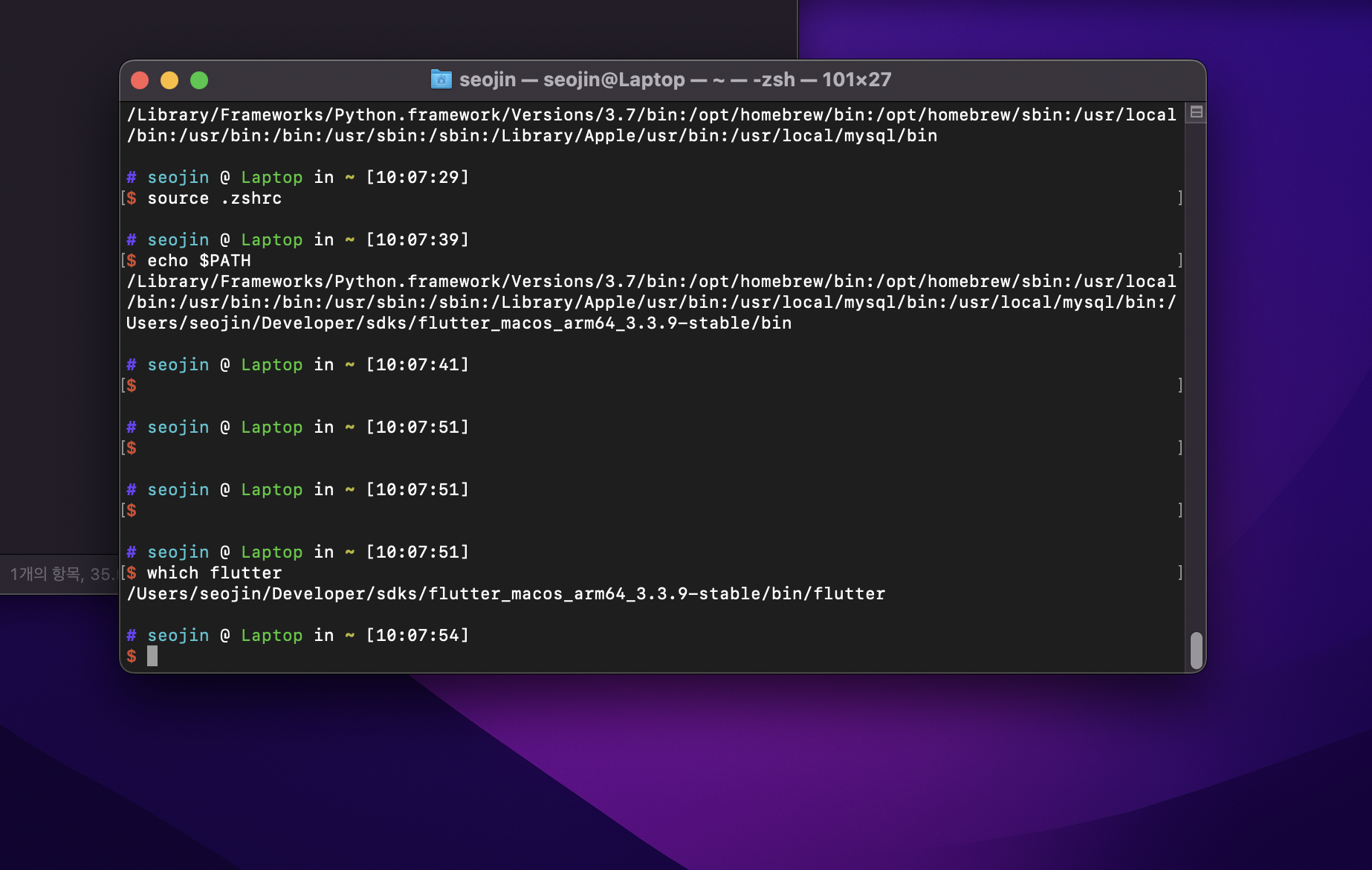Click the terminal scrollbar thumb
The width and height of the screenshot is (1372, 870).
pyautogui.click(x=1196, y=651)
